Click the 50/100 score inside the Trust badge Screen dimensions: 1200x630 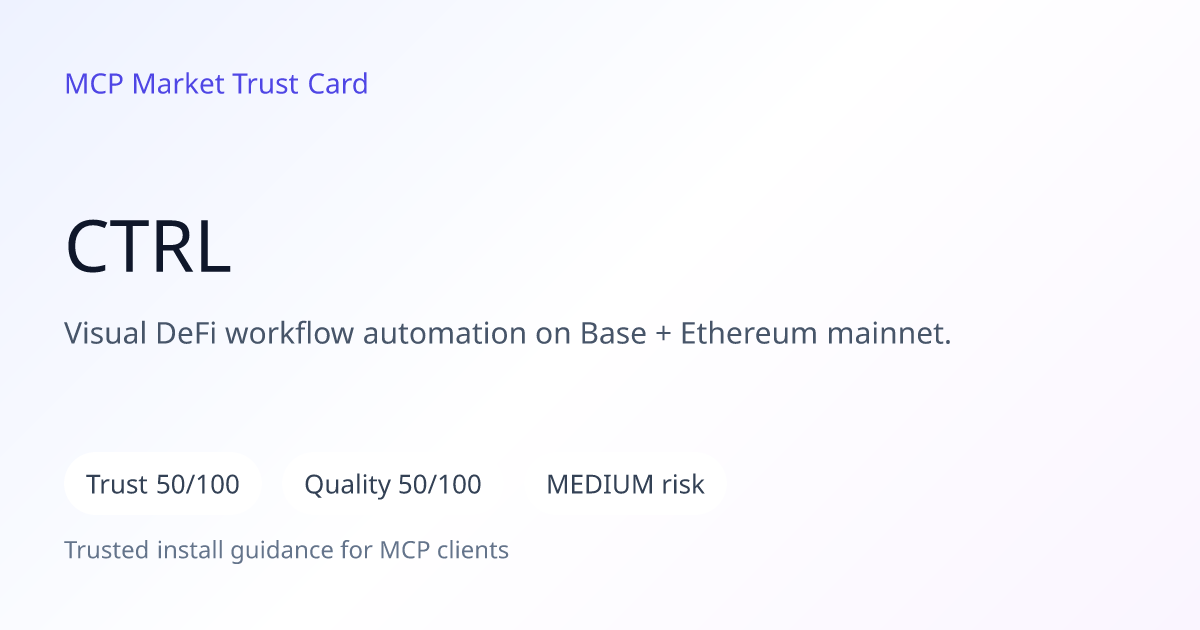pos(198,485)
